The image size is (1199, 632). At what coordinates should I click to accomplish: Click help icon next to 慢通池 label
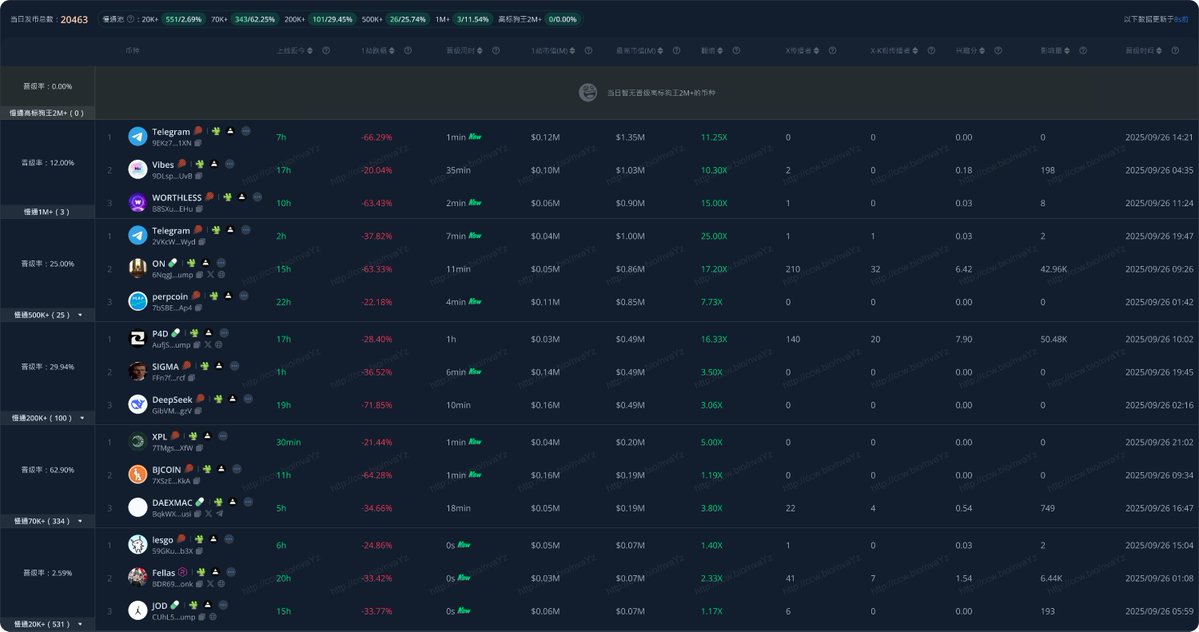[x=133, y=19]
